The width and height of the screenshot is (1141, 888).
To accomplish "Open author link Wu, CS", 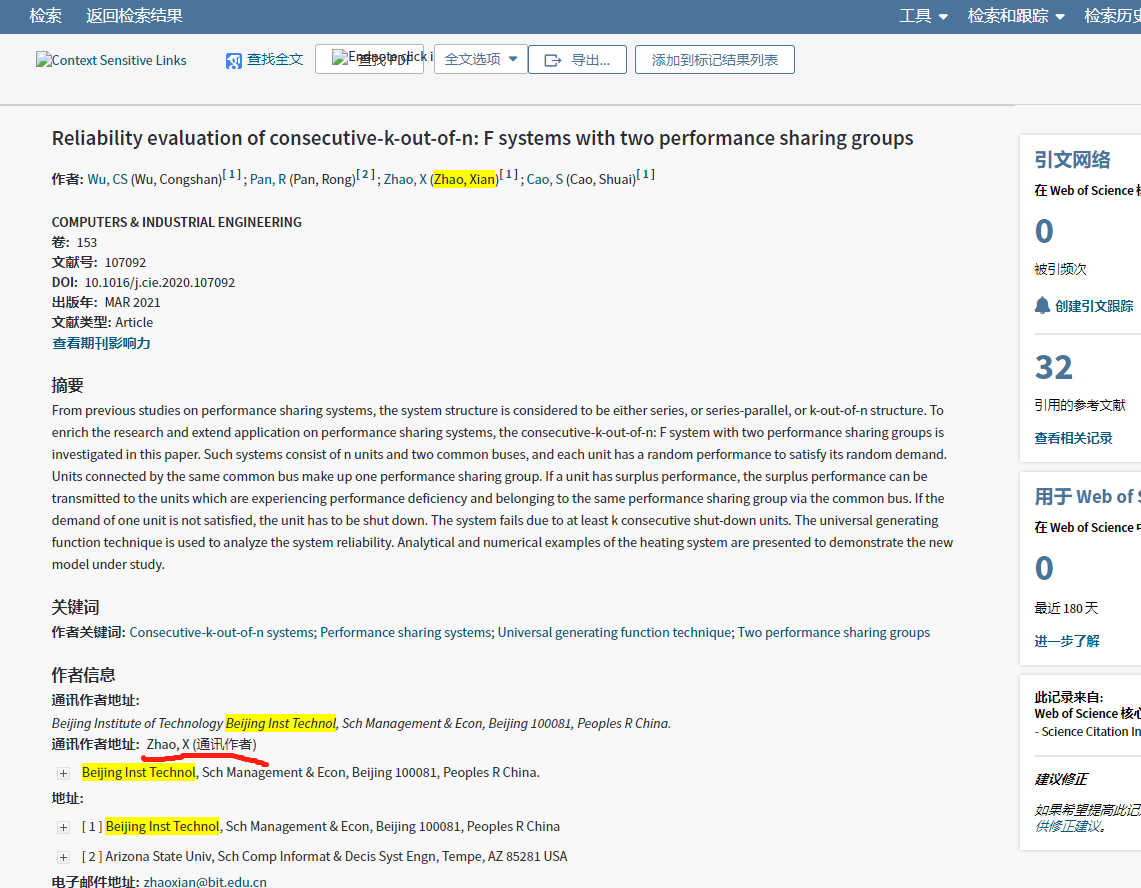I will (x=107, y=179).
